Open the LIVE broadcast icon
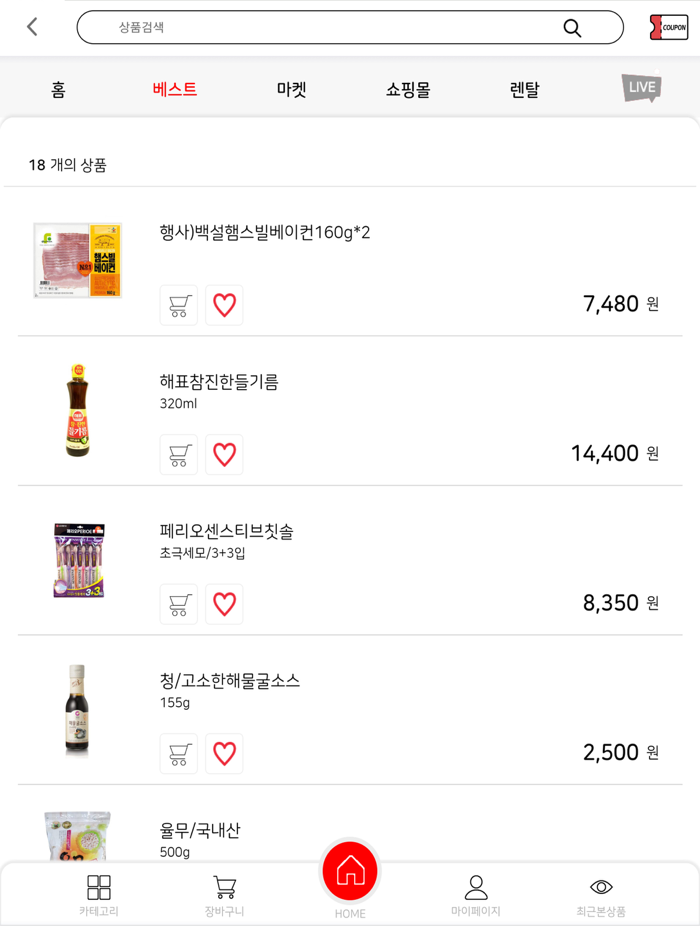The width and height of the screenshot is (700, 934). pyautogui.click(x=639, y=88)
